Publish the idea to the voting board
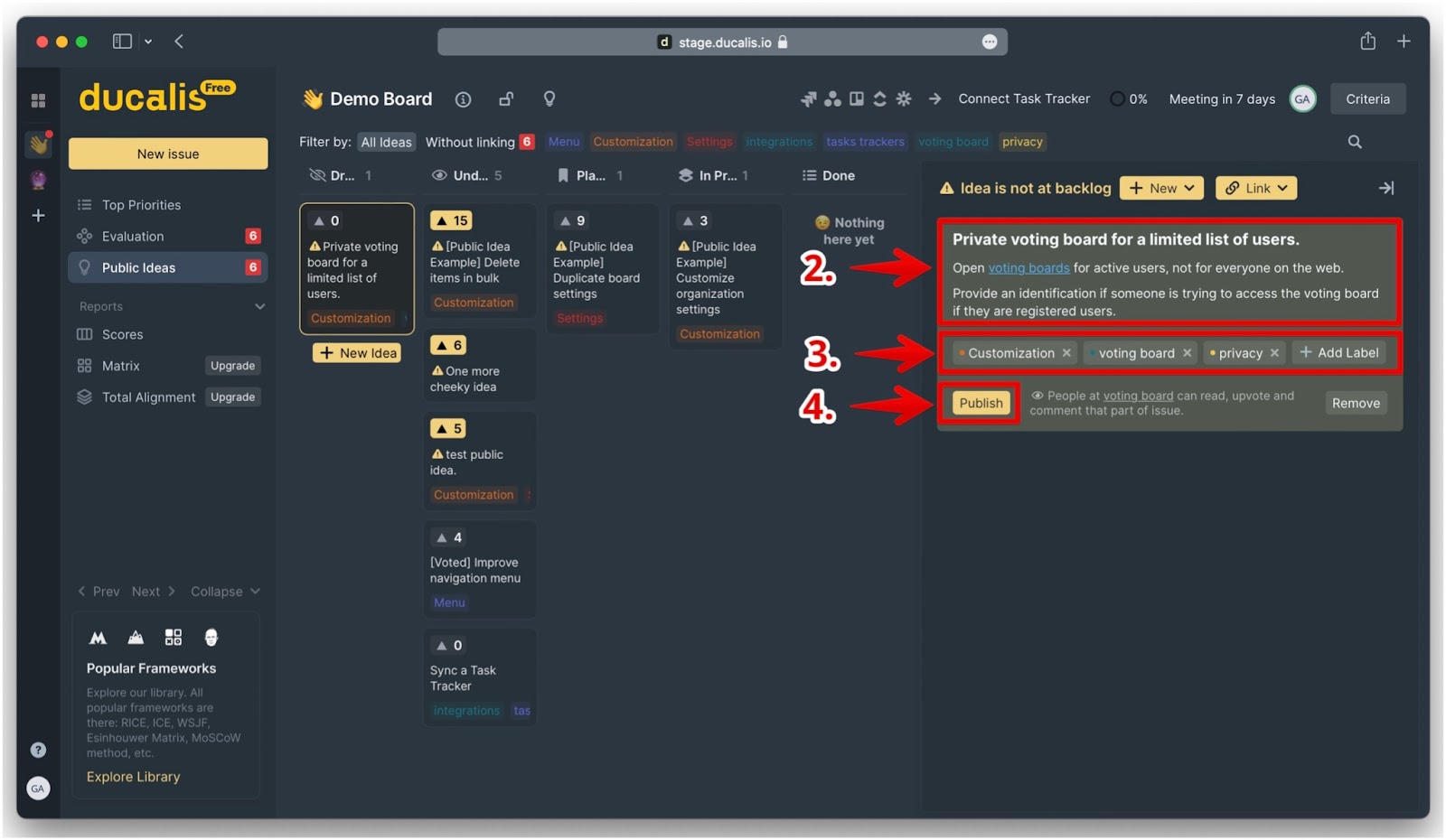The width and height of the screenshot is (1446, 840). (x=981, y=403)
